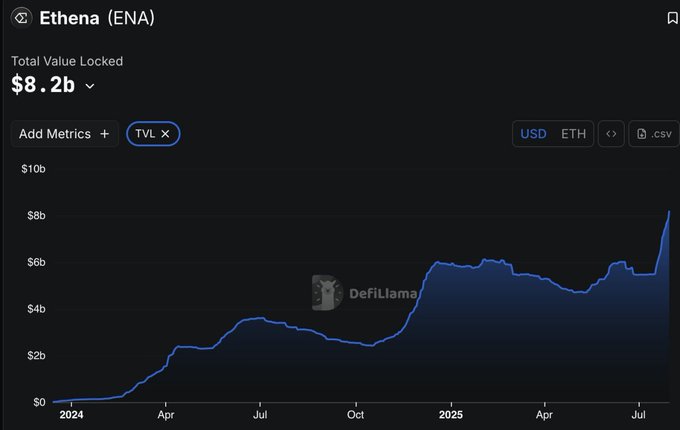Remove the TVL metric chip
The width and height of the screenshot is (680, 430).
click(165, 134)
